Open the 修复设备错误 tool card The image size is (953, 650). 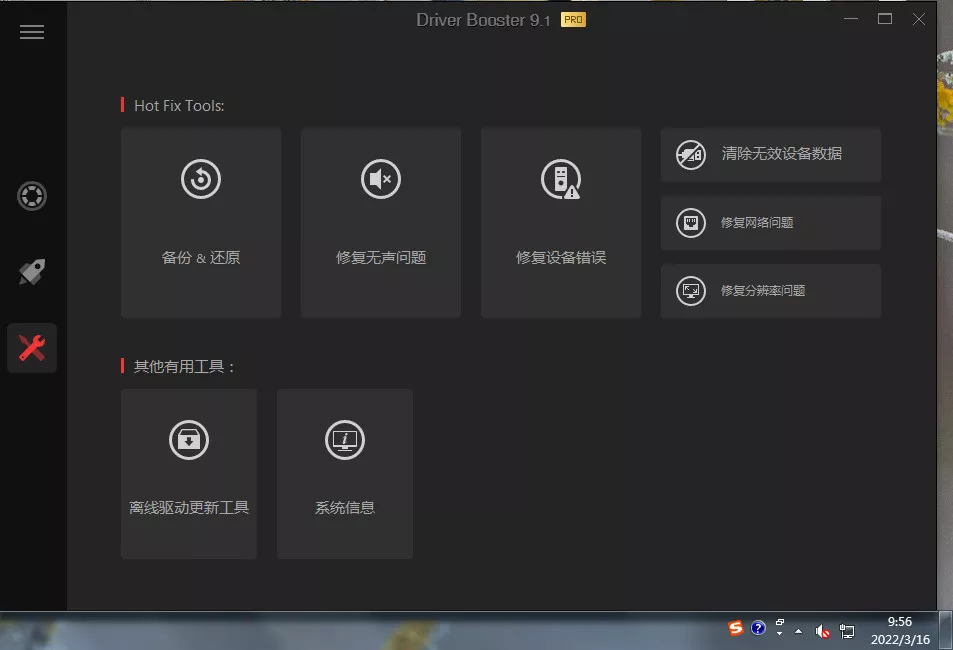click(x=560, y=223)
